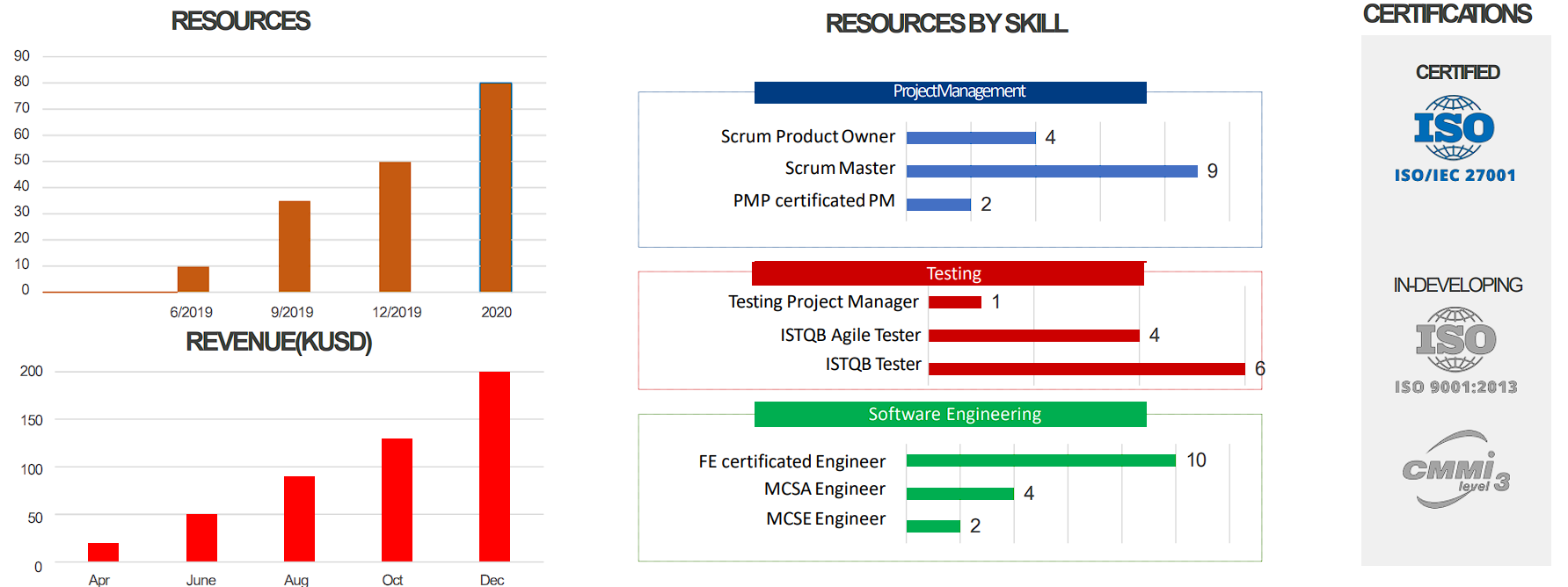Click the CMMI level 3 logo
The height and width of the screenshot is (587, 1568).
click(1455, 470)
